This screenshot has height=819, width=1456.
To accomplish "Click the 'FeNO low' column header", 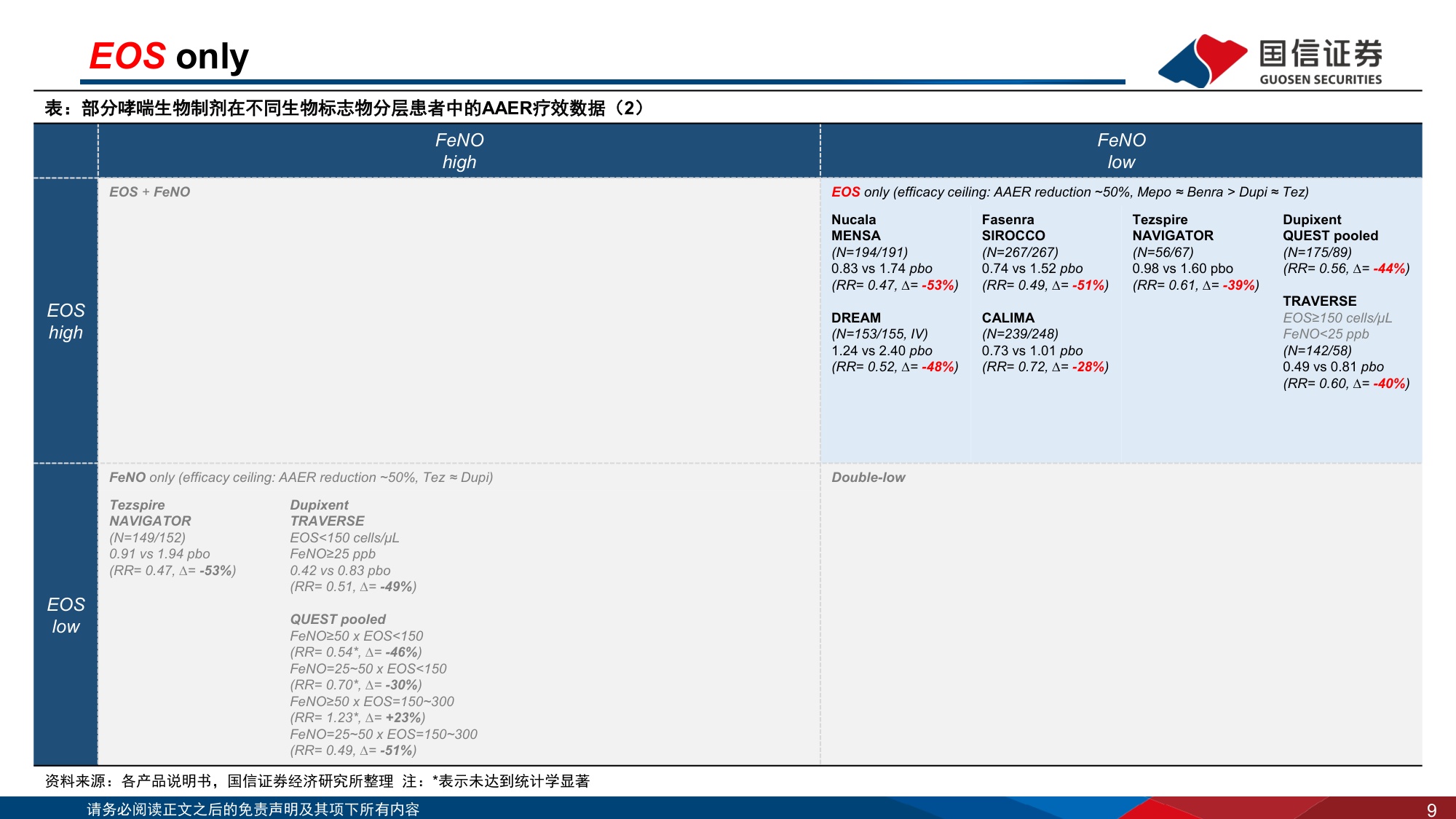I will click(1121, 151).
